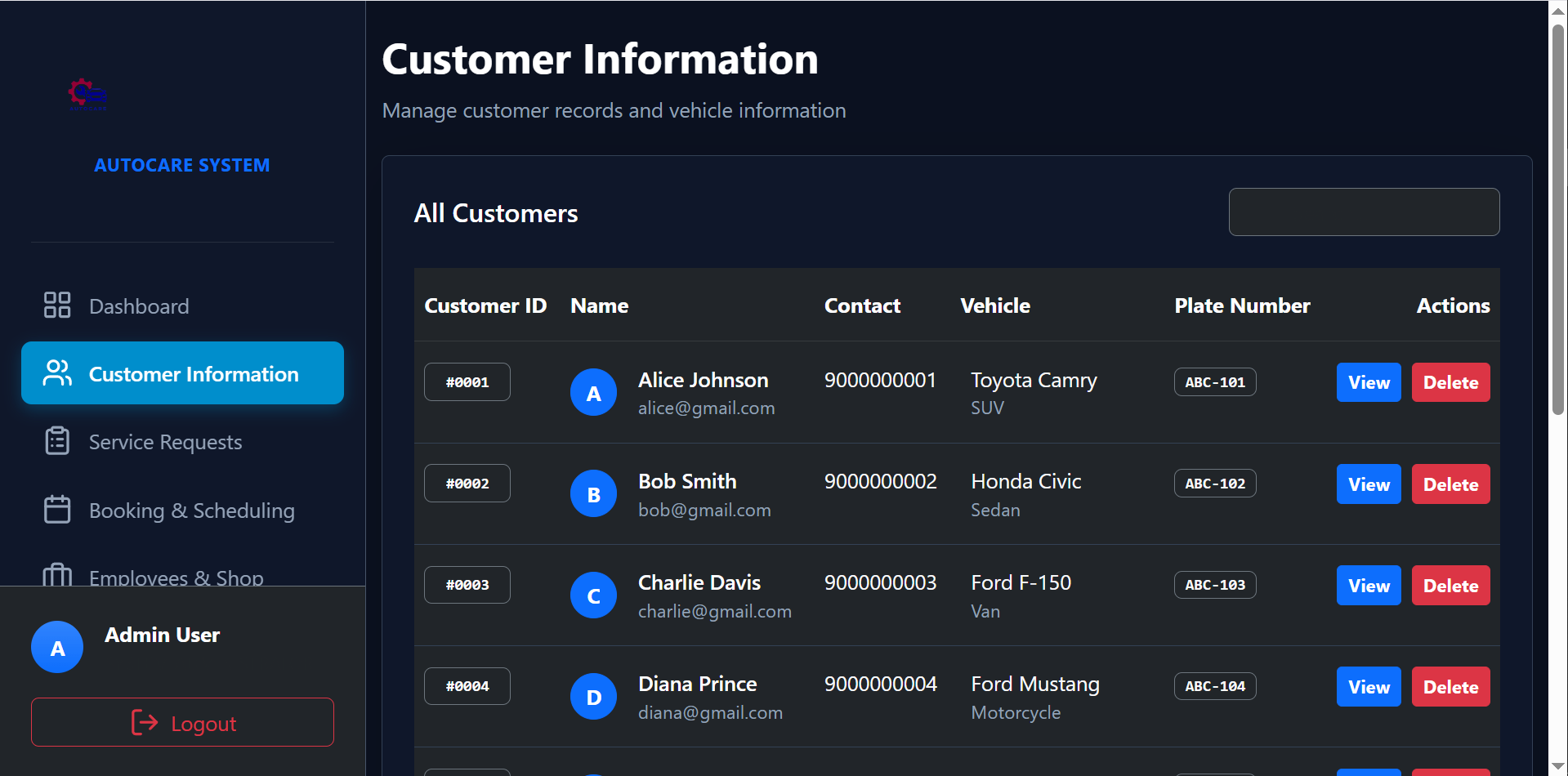Click Diana Prince's avatar circle
This screenshot has height=776, width=1568.
(x=593, y=697)
